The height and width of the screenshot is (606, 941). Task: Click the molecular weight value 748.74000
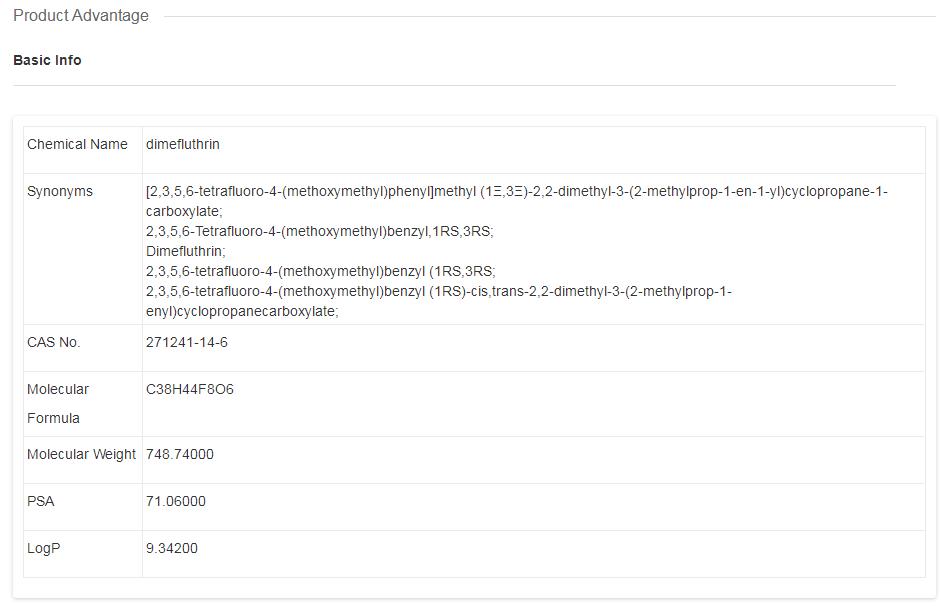coord(180,454)
